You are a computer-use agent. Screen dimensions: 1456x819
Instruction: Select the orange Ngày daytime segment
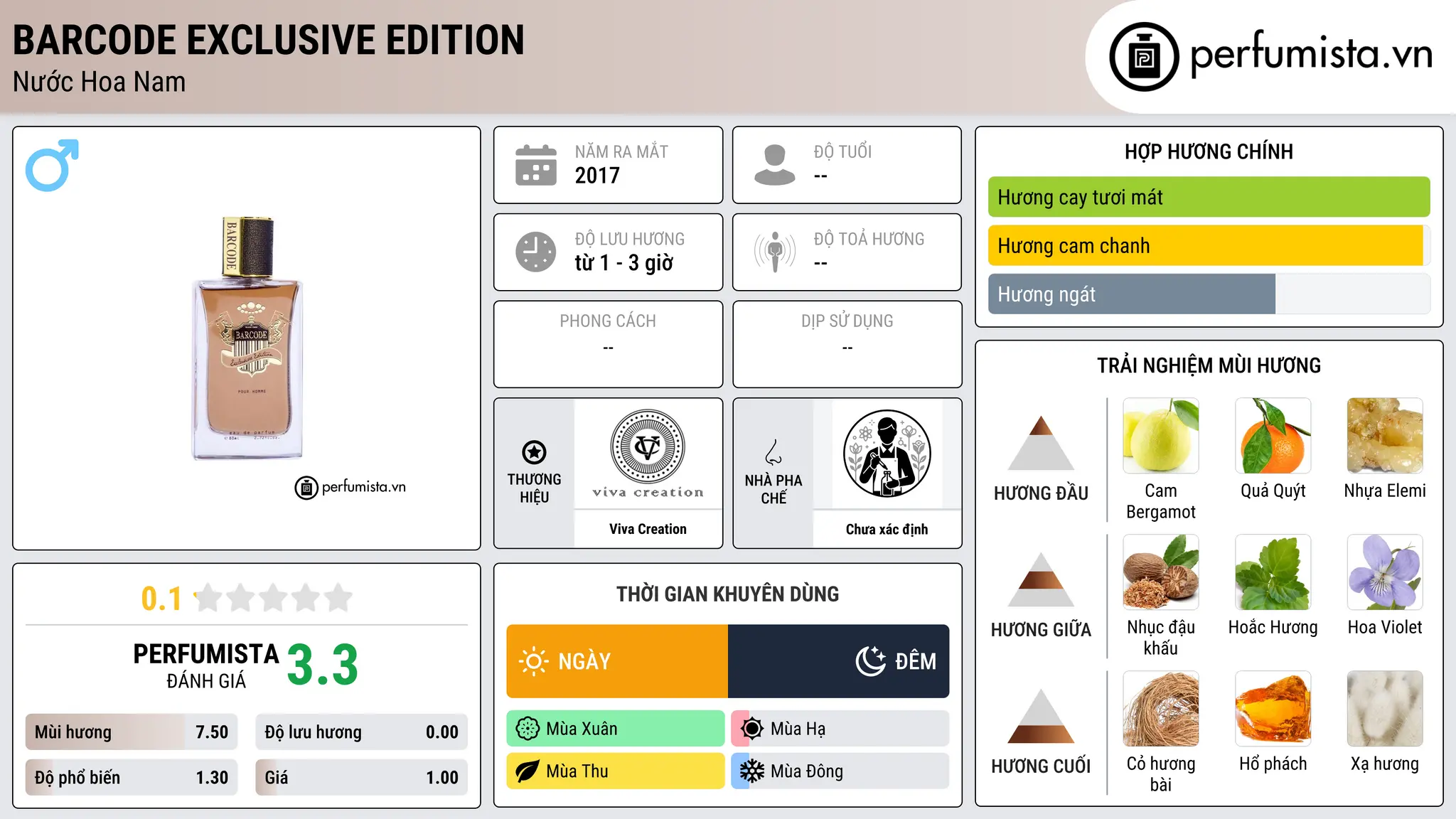pos(617,661)
